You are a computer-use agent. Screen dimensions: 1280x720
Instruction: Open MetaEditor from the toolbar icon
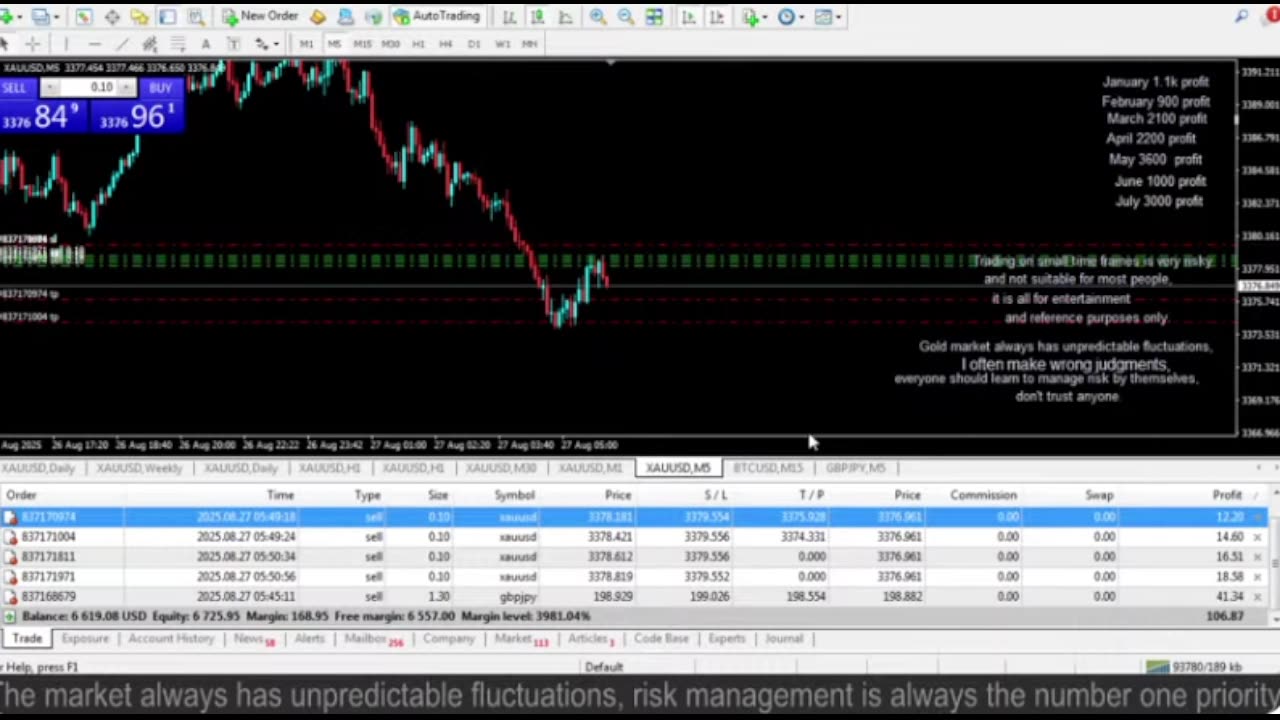(318, 17)
